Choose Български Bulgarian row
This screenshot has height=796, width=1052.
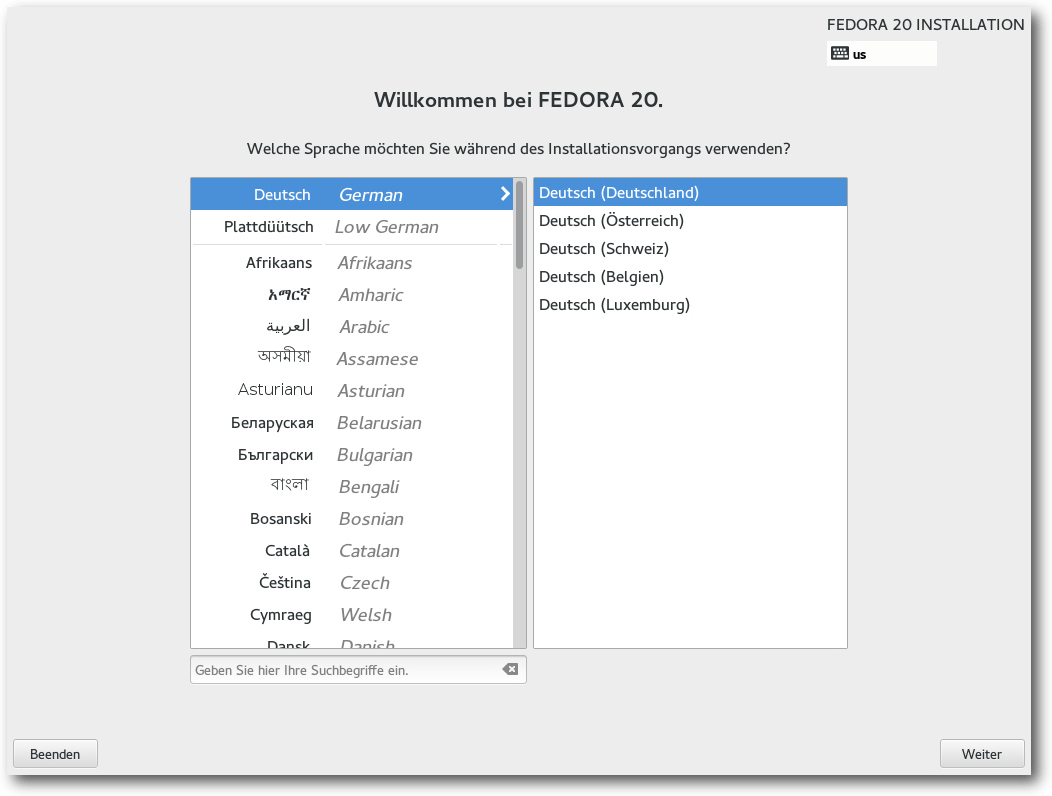[x=352, y=455]
